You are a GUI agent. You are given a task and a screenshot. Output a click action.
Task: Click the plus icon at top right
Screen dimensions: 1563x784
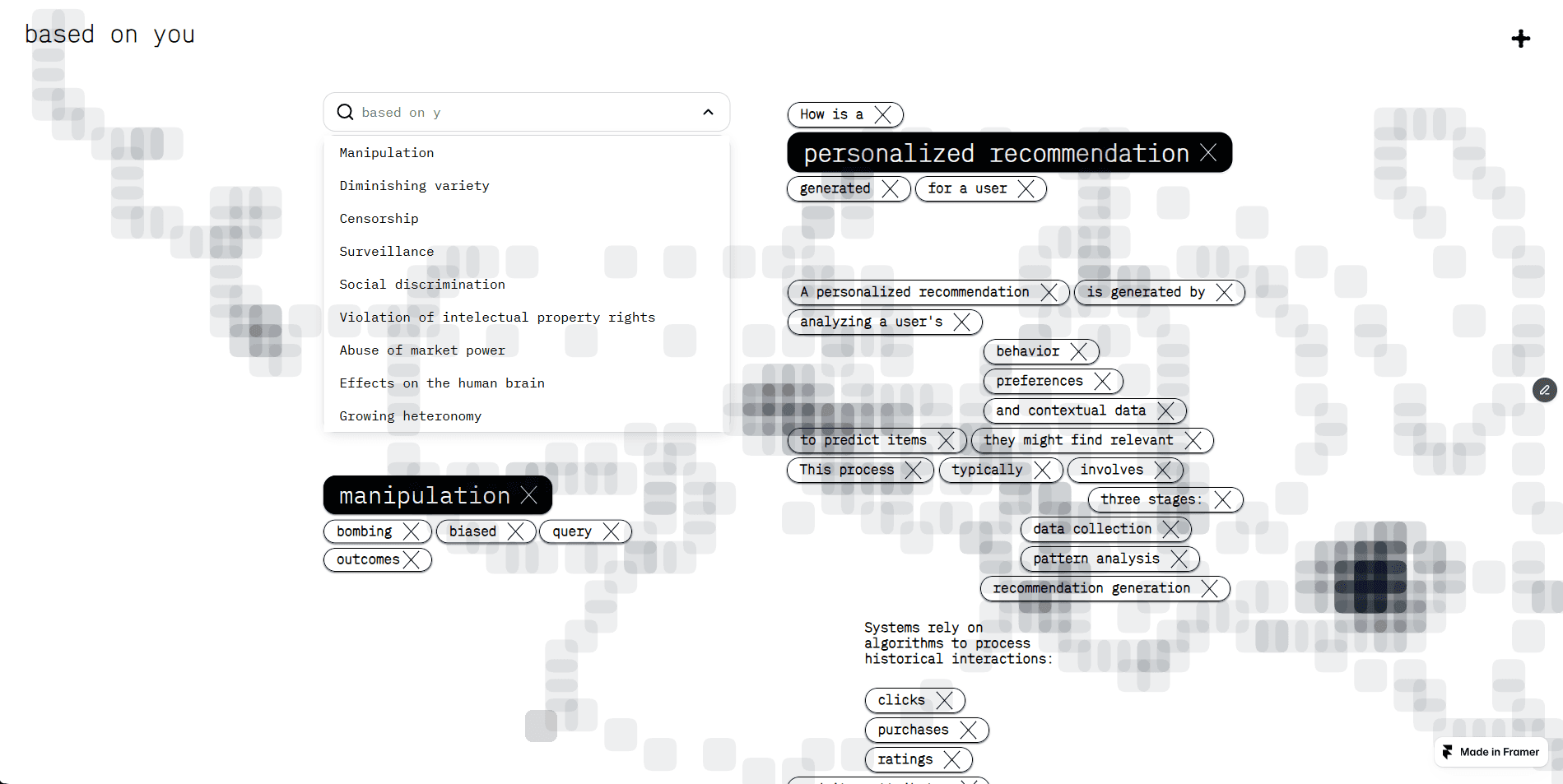[x=1520, y=39]
